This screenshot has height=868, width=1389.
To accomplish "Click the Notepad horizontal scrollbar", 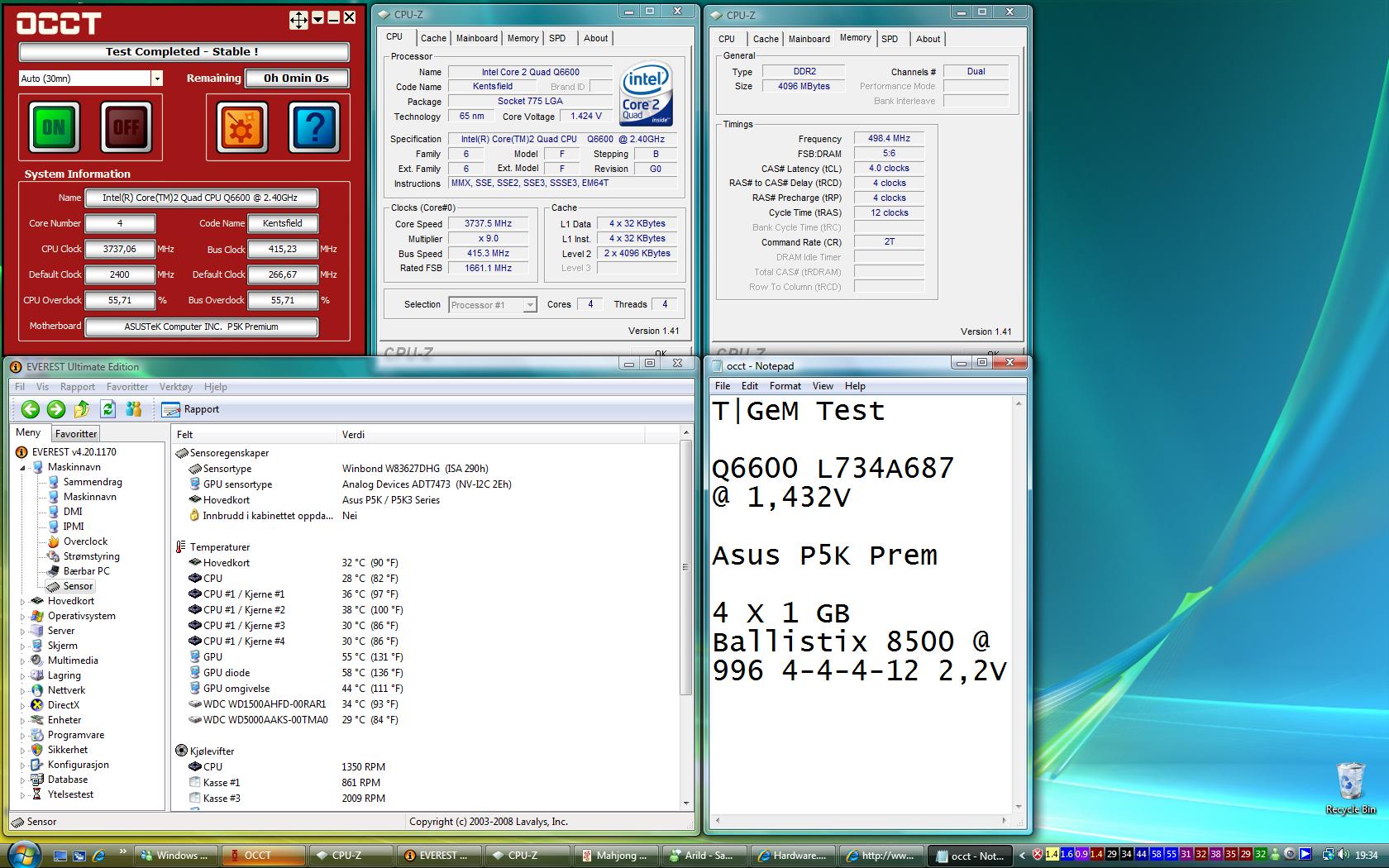I will click(x=860, y=821).
